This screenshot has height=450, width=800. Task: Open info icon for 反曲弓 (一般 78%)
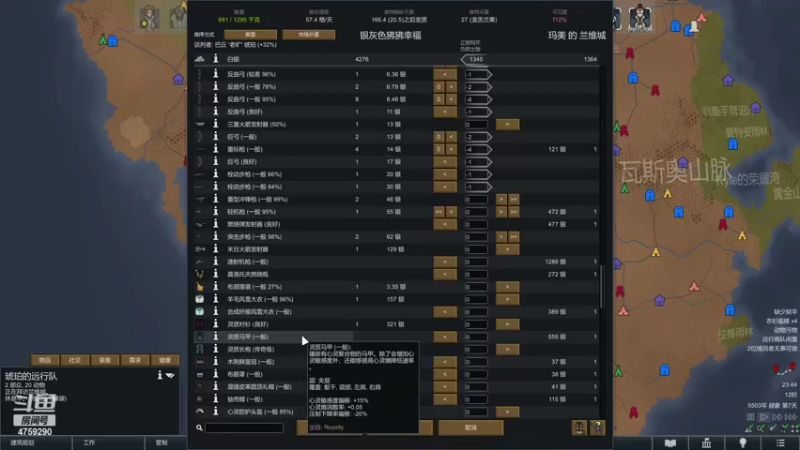pyautogui.click(x=215, y=87)
